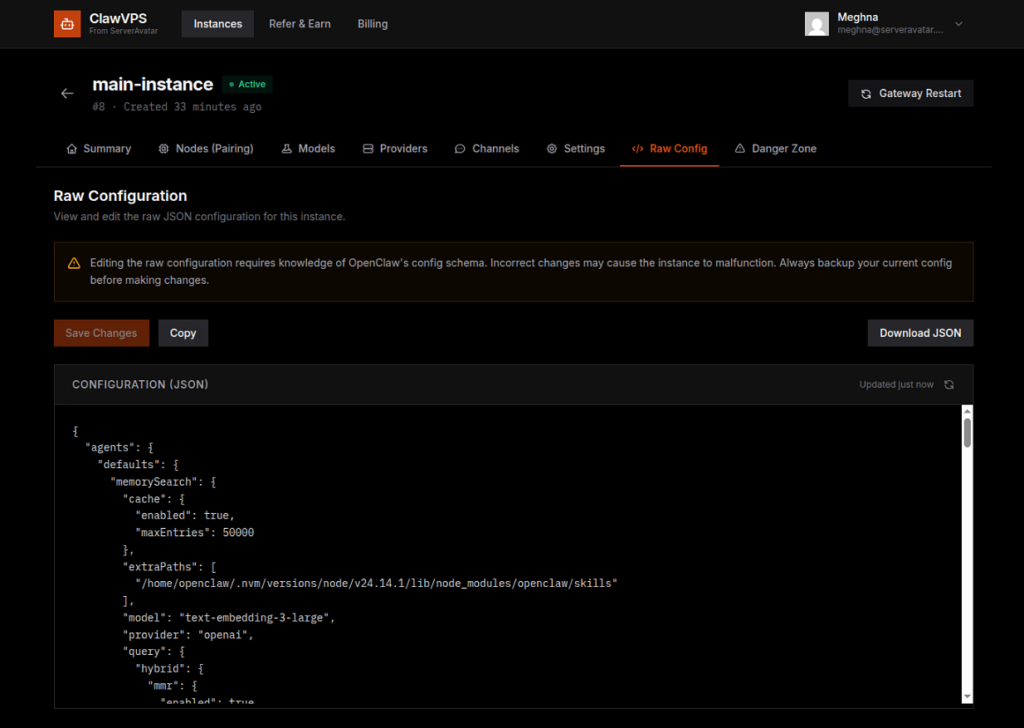Click the ClawVPS logo icon
Viewport: 1024px width, 728px height.
pos(66,23)
